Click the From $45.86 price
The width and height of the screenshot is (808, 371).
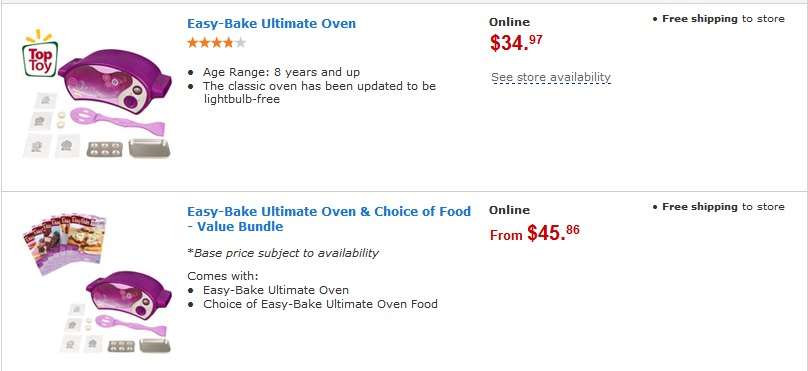534,233
